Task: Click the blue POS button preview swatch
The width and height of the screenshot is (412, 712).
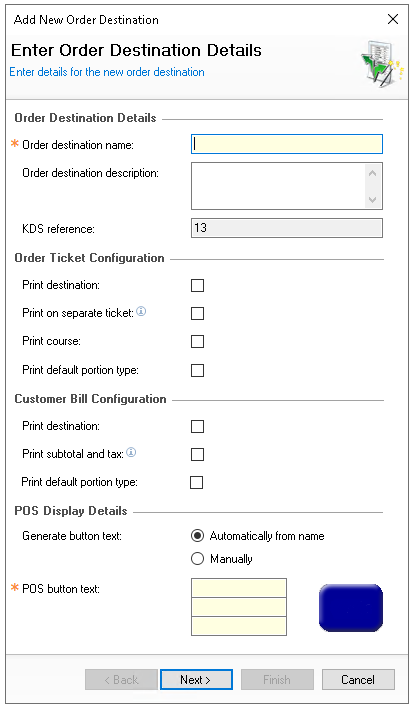Action: coord(351,608)
